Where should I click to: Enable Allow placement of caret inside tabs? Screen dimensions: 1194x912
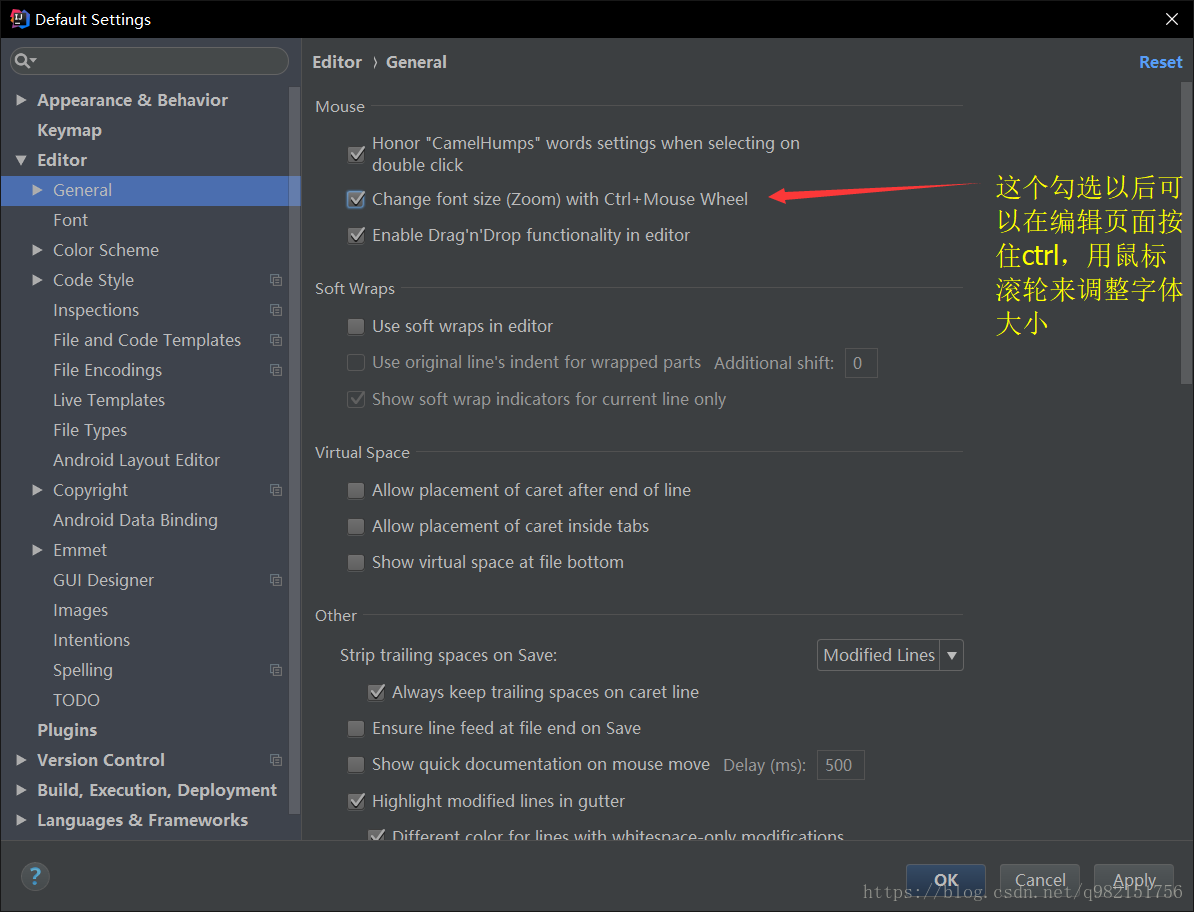(356, 526)
